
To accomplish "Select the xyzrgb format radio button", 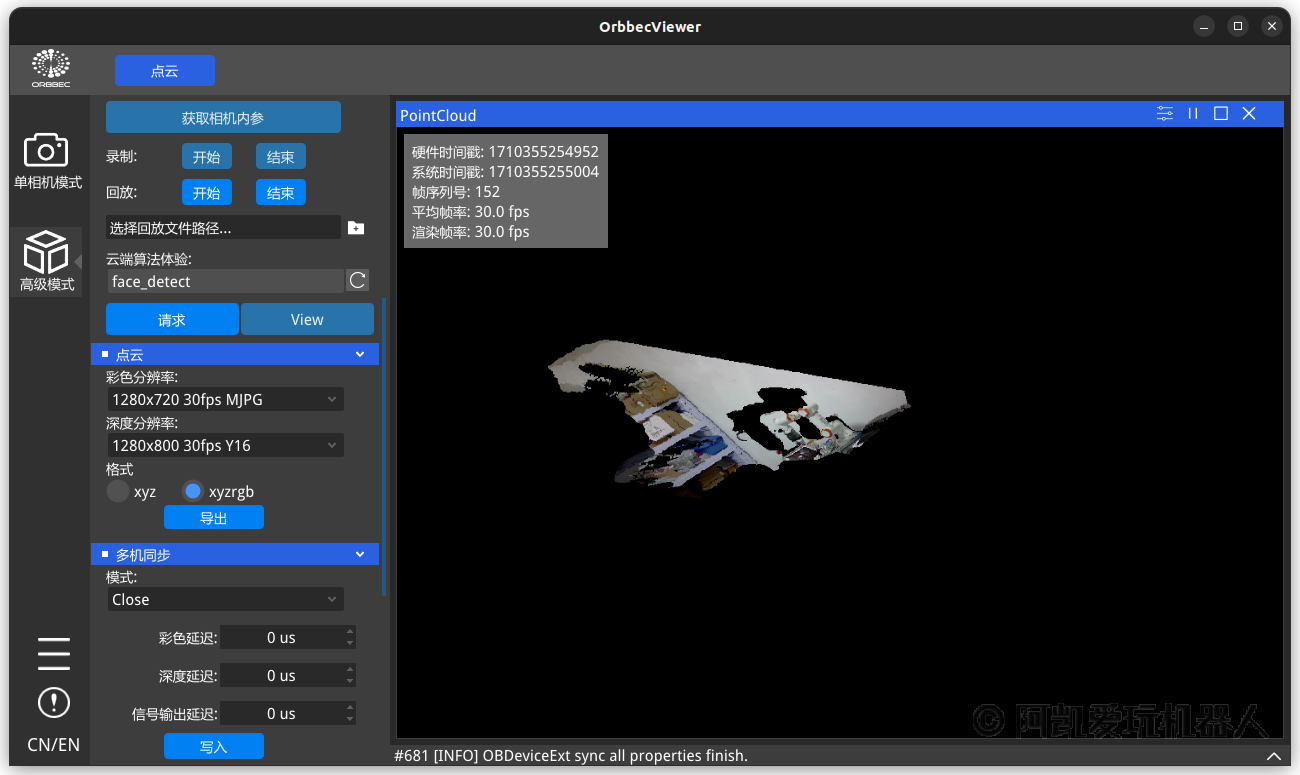I will [193, 491].
